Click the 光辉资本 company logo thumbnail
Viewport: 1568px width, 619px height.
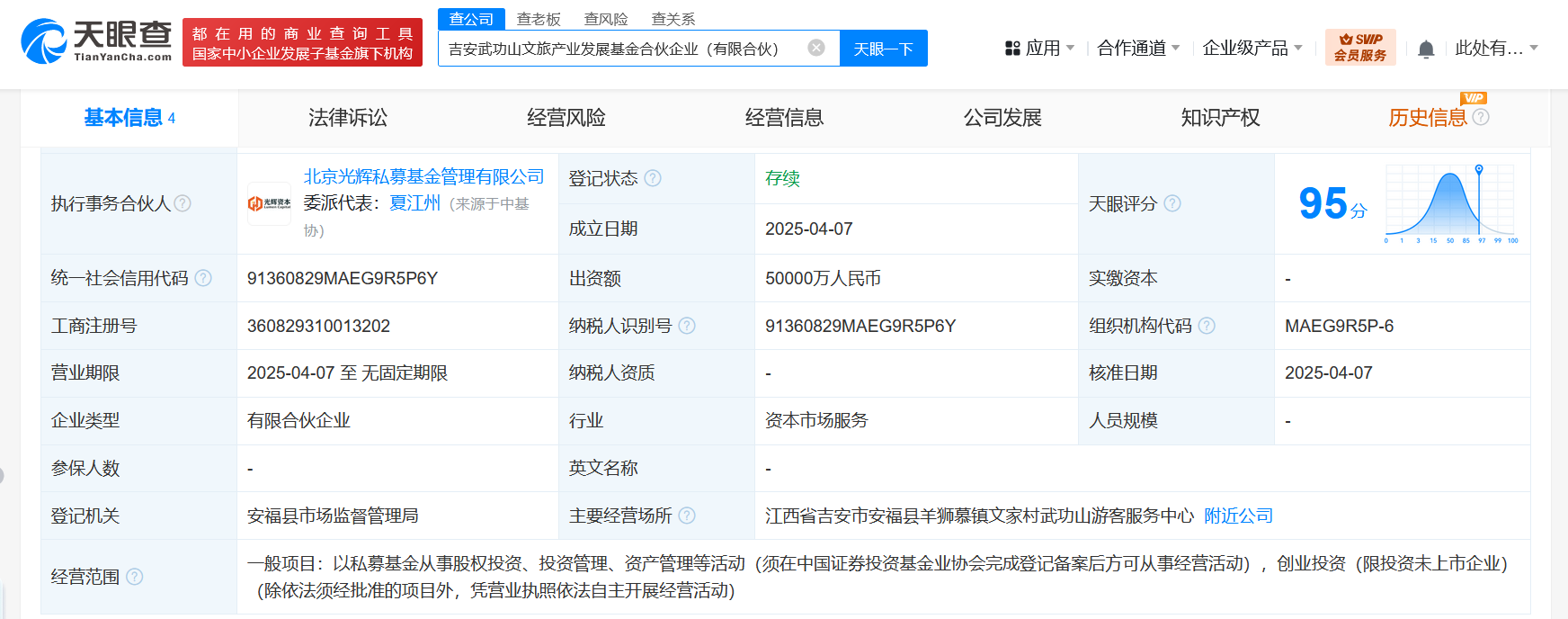(270, 203)
